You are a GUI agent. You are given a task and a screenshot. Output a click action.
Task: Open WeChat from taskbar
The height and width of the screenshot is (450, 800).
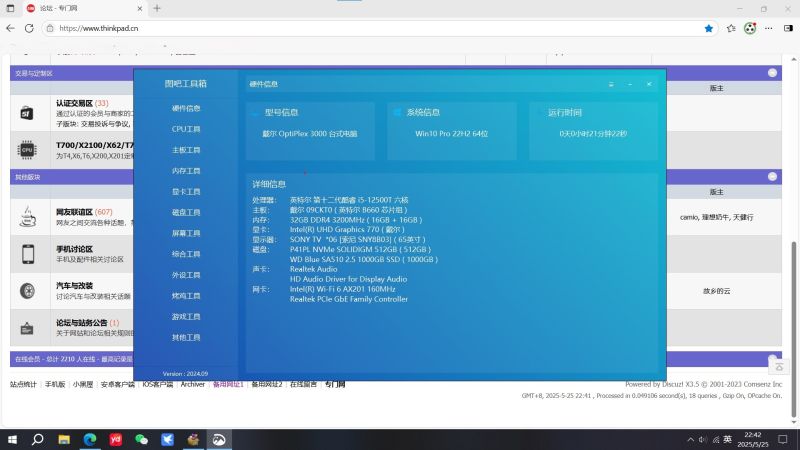[141, 439]
